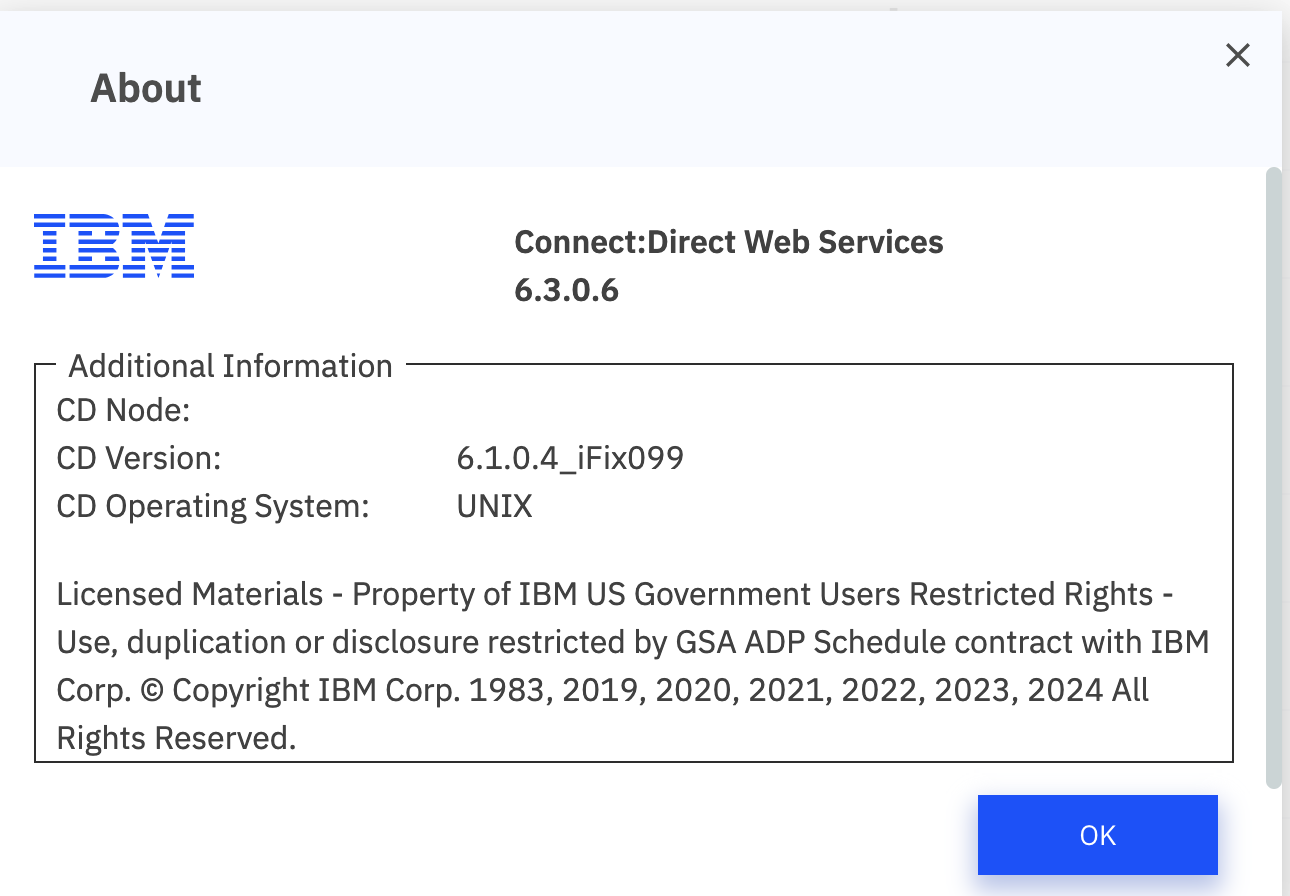The height and width of the screenshot is (896, 1290).
Task: Click the About dialog title
Action: [146, 88]
